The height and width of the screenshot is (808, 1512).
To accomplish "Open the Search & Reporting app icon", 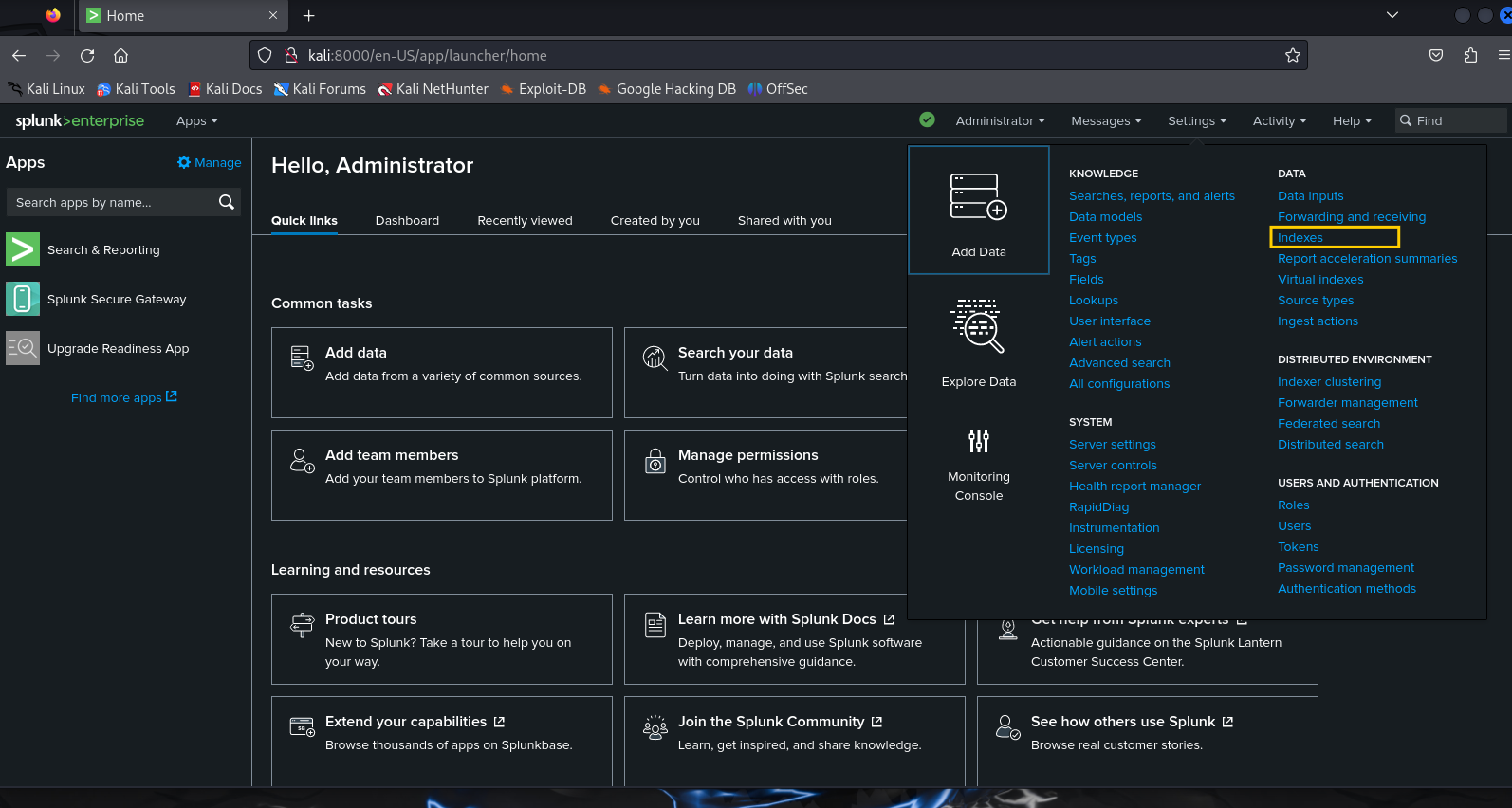I will (23, 249).
